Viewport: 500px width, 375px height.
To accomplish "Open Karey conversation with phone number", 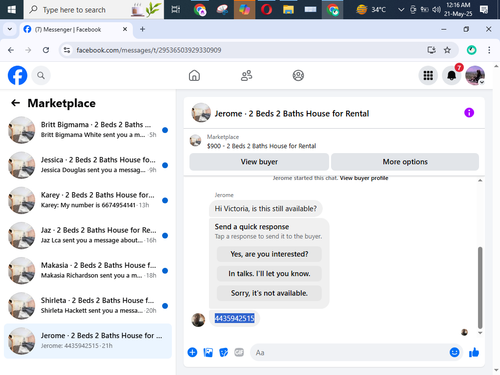I will pos(88,200).
